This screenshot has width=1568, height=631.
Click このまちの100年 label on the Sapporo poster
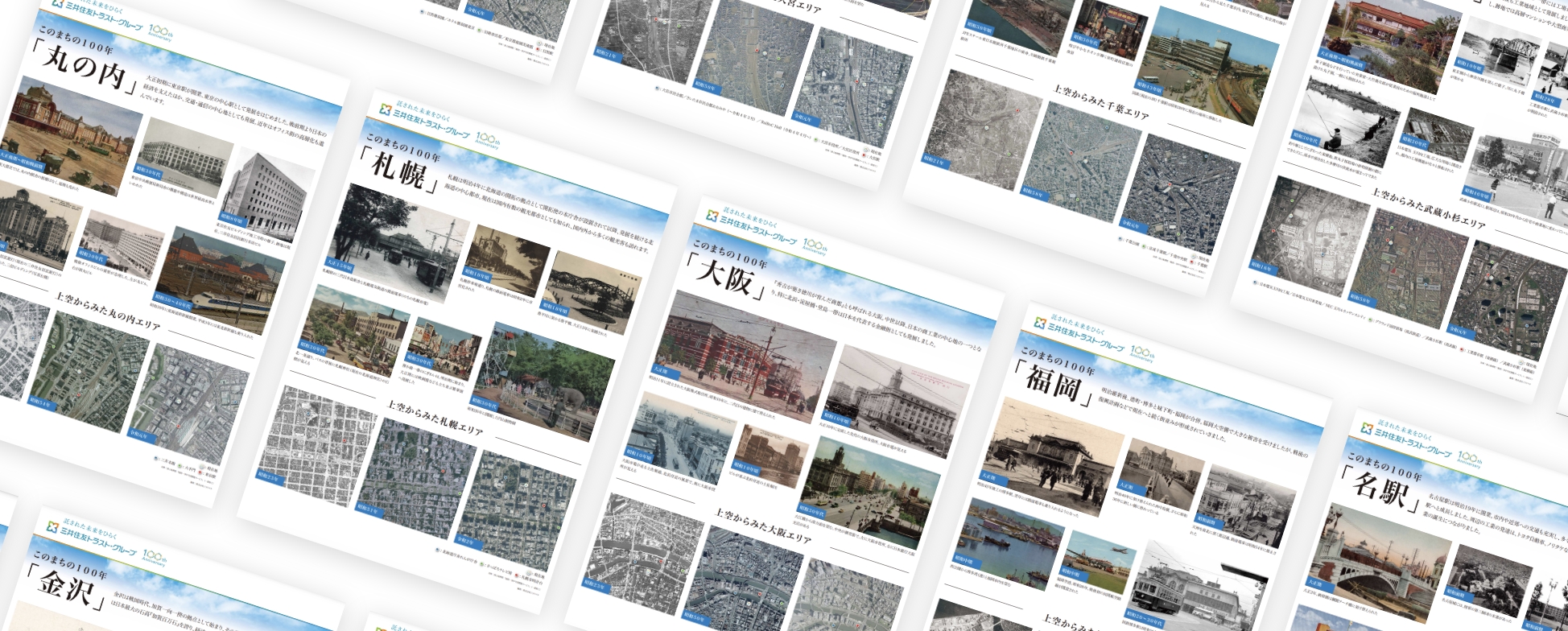(402, 146)
